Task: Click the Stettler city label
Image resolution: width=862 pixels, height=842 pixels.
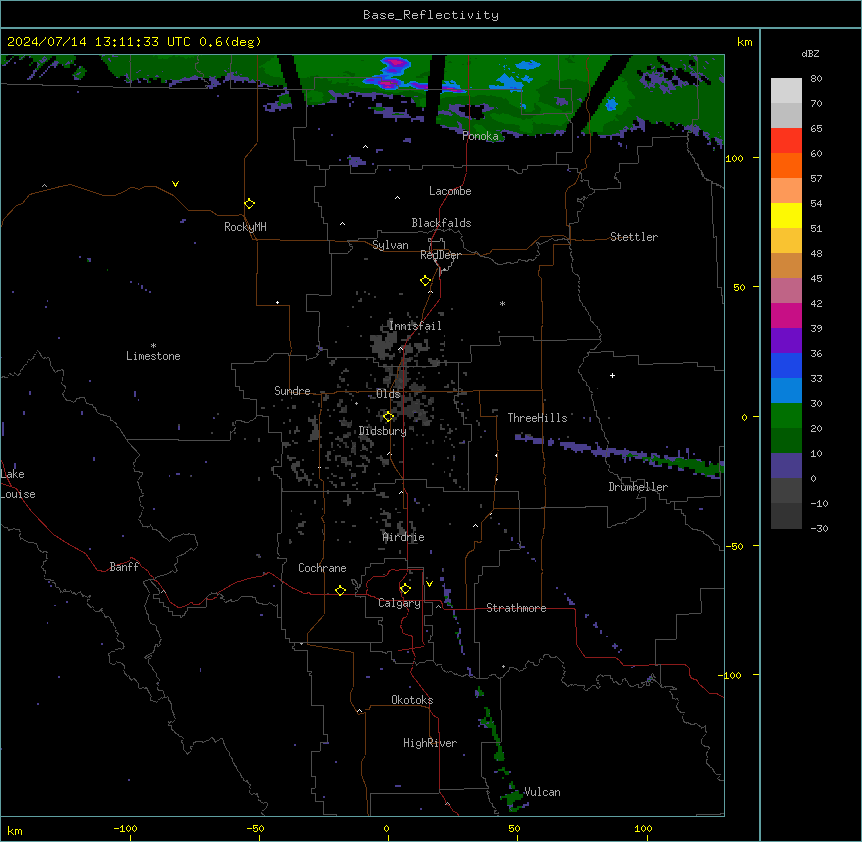Action: pos(634,237)
